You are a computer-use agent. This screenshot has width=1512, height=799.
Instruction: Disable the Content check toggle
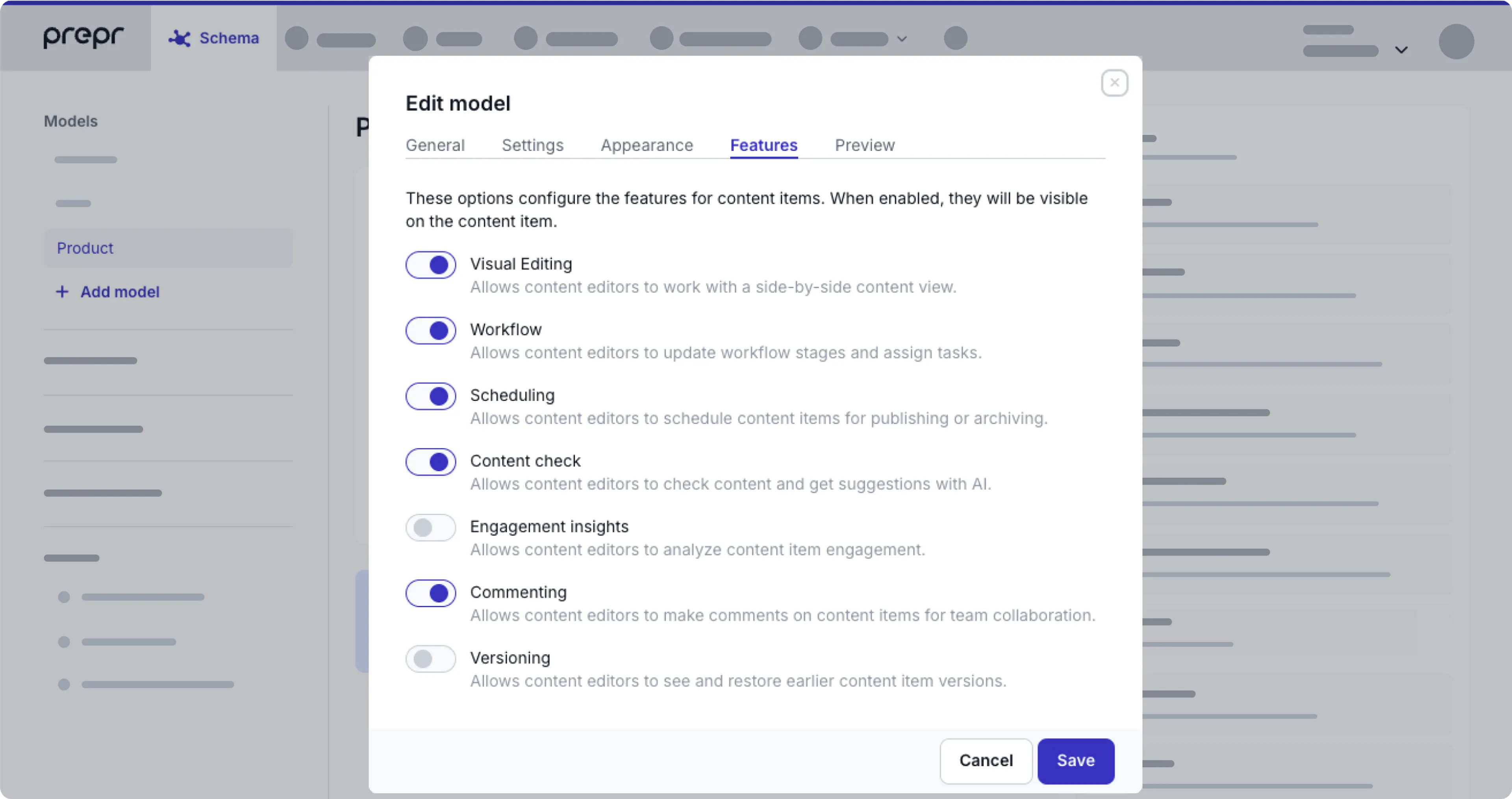[431, 463]
